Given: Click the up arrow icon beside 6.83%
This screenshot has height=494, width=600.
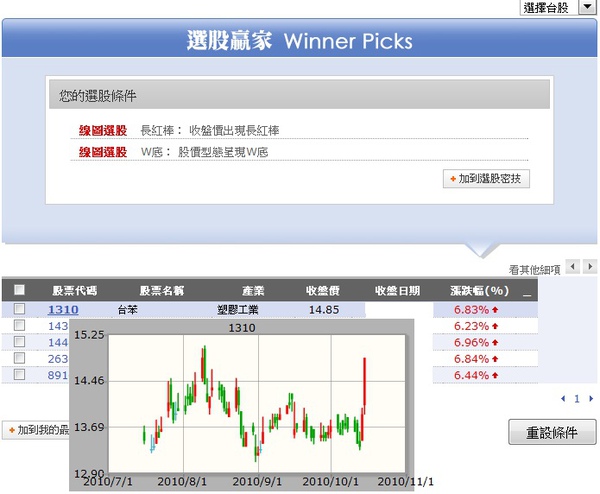Looking at the screenshot, I should pyautogui.click(x=495, y=310).
